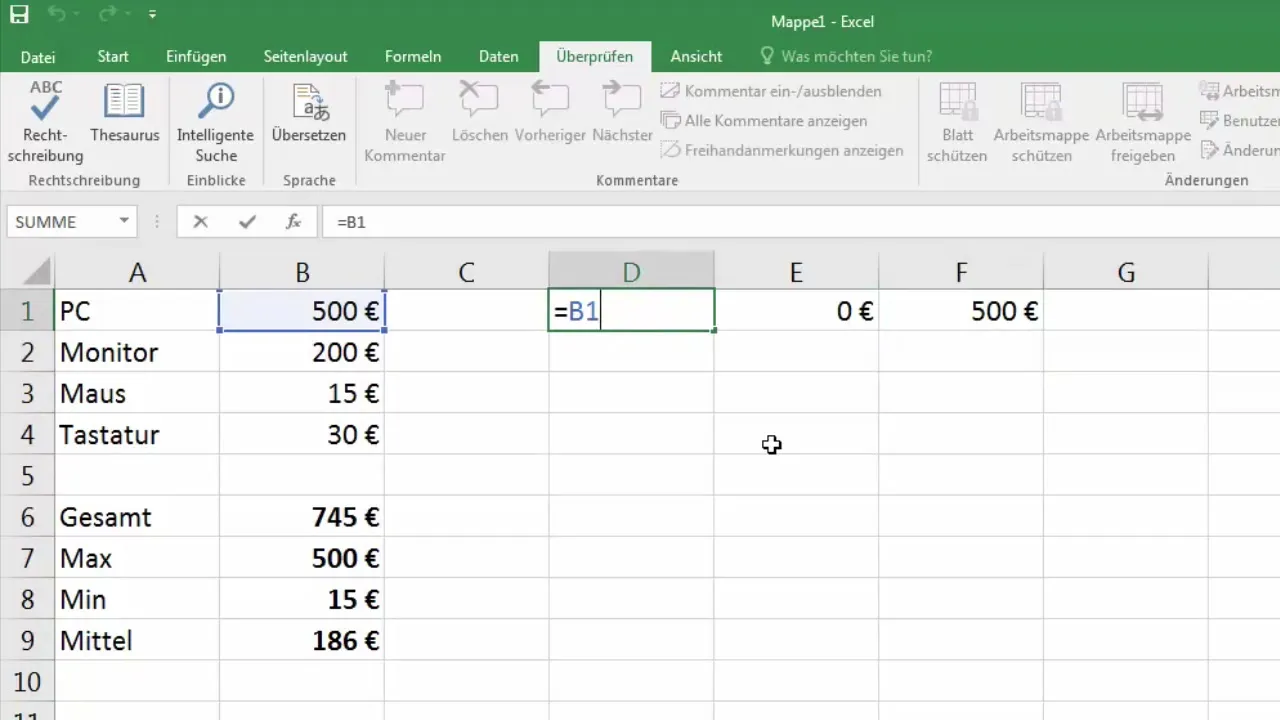Click cell A4 labeled Tastatur
This screenshot has height=720, width=1280.
pyautogui.click(x=137, y=434)
